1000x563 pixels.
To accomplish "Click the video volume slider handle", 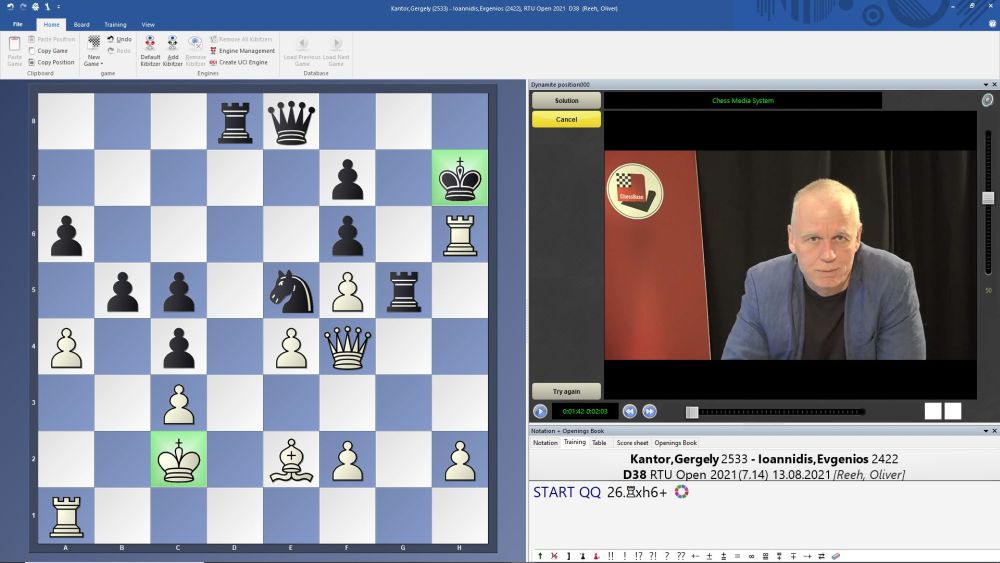I will (x=988, y=198).
